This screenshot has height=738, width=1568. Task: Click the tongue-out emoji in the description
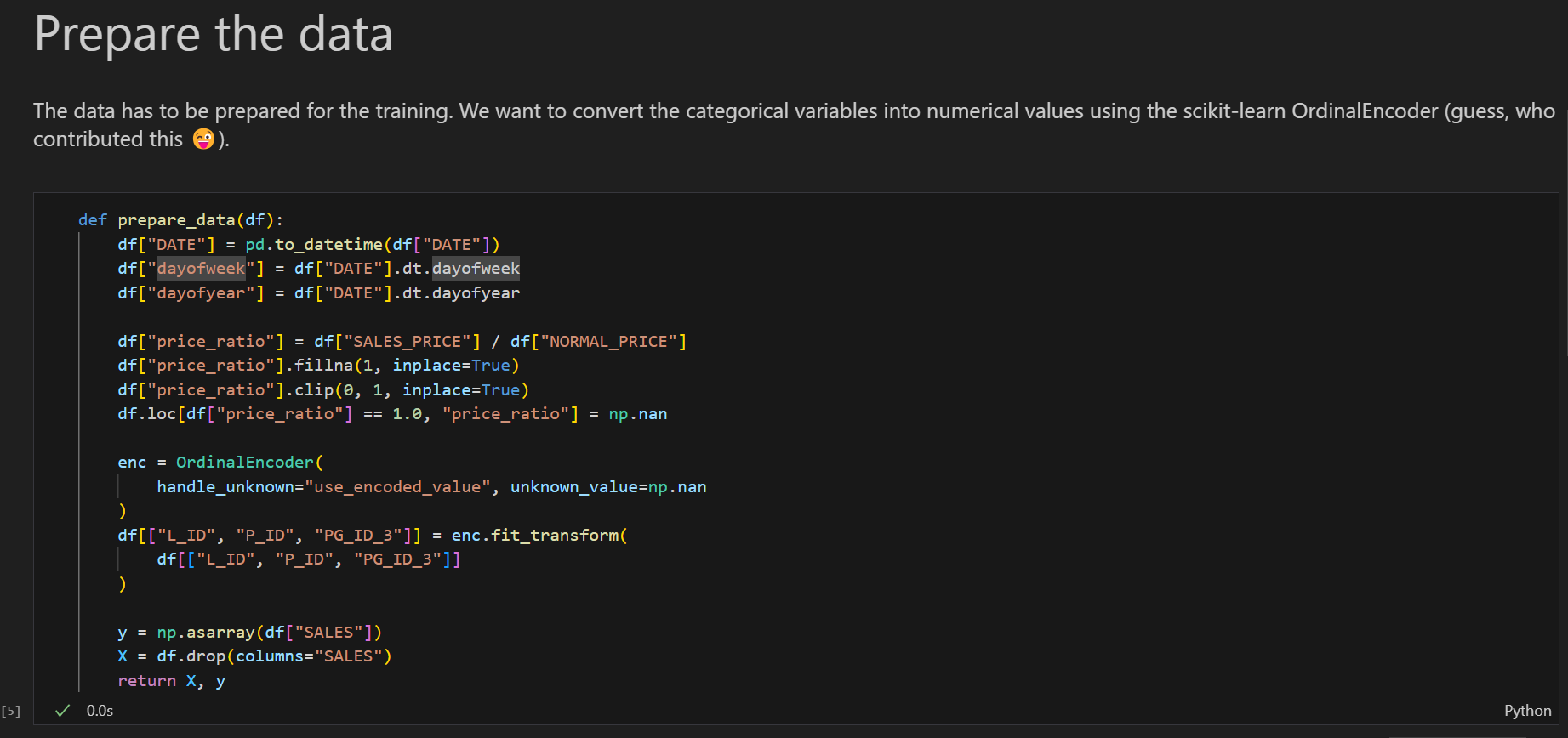203,139
